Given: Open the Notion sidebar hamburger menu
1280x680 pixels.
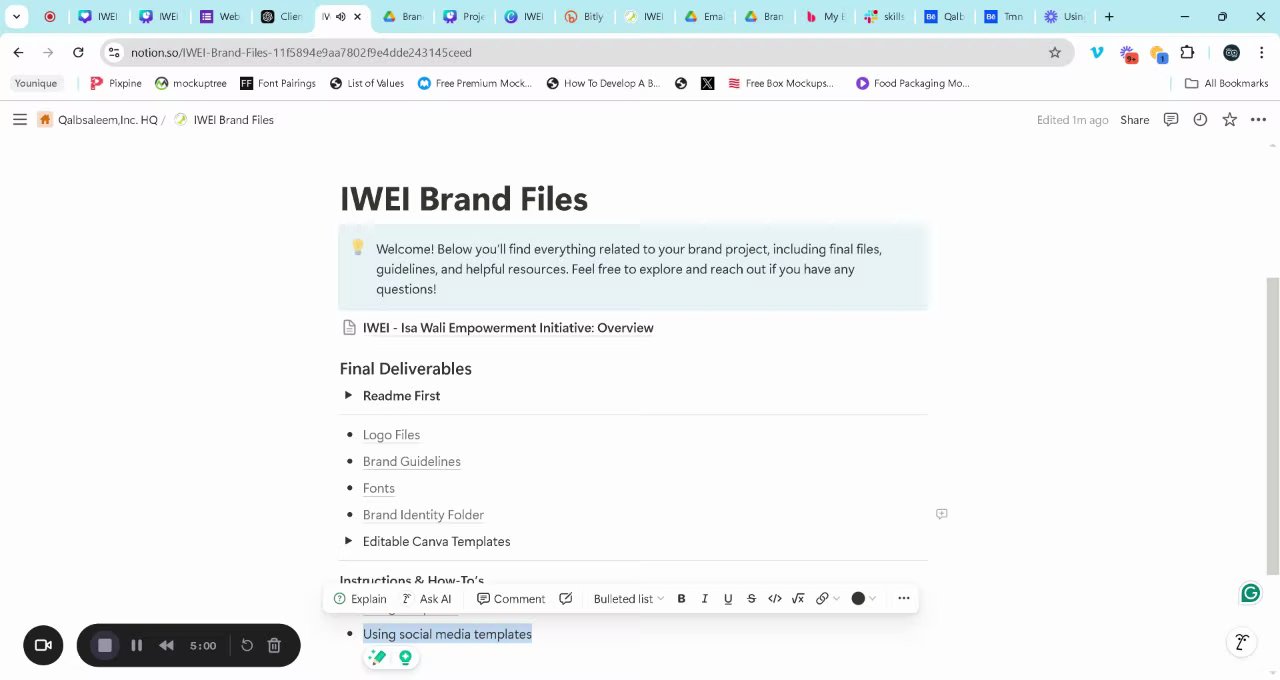Looking at the screenshot, I should (x=19, y=120).
